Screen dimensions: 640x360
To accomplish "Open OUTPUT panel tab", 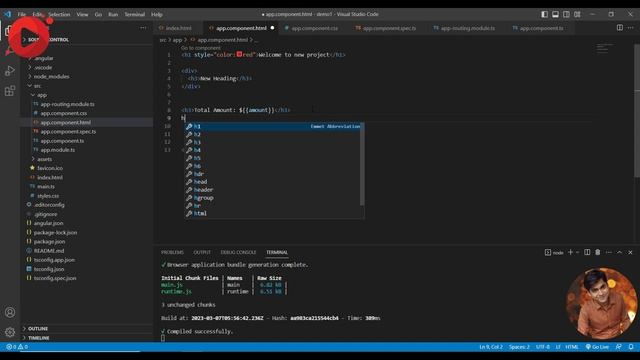I will (x=202, y=252).
